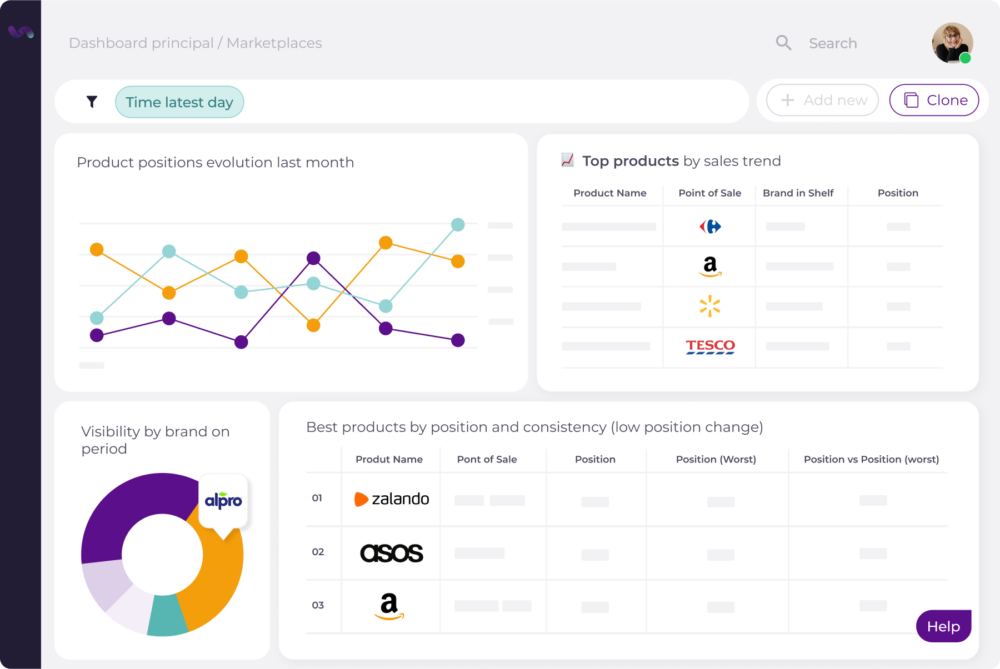1000x669 pixels.
Task: Click the search magnifier icon
Action: click(x=784, y=43)
